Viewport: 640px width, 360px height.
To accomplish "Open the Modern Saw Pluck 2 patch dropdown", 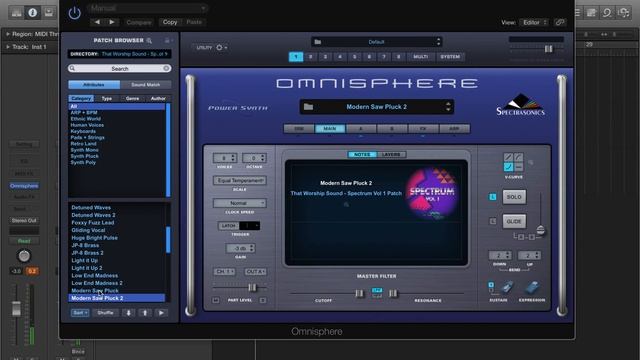I will coord(376,107).
